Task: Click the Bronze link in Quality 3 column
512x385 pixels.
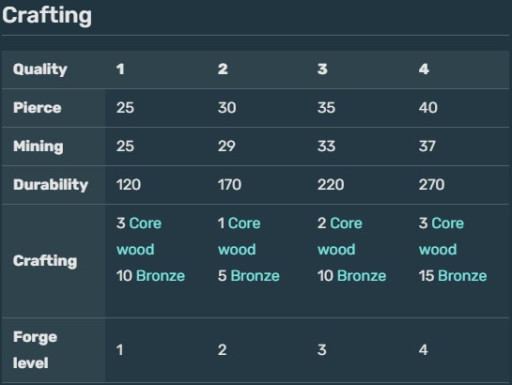Action: pos(362,276)
